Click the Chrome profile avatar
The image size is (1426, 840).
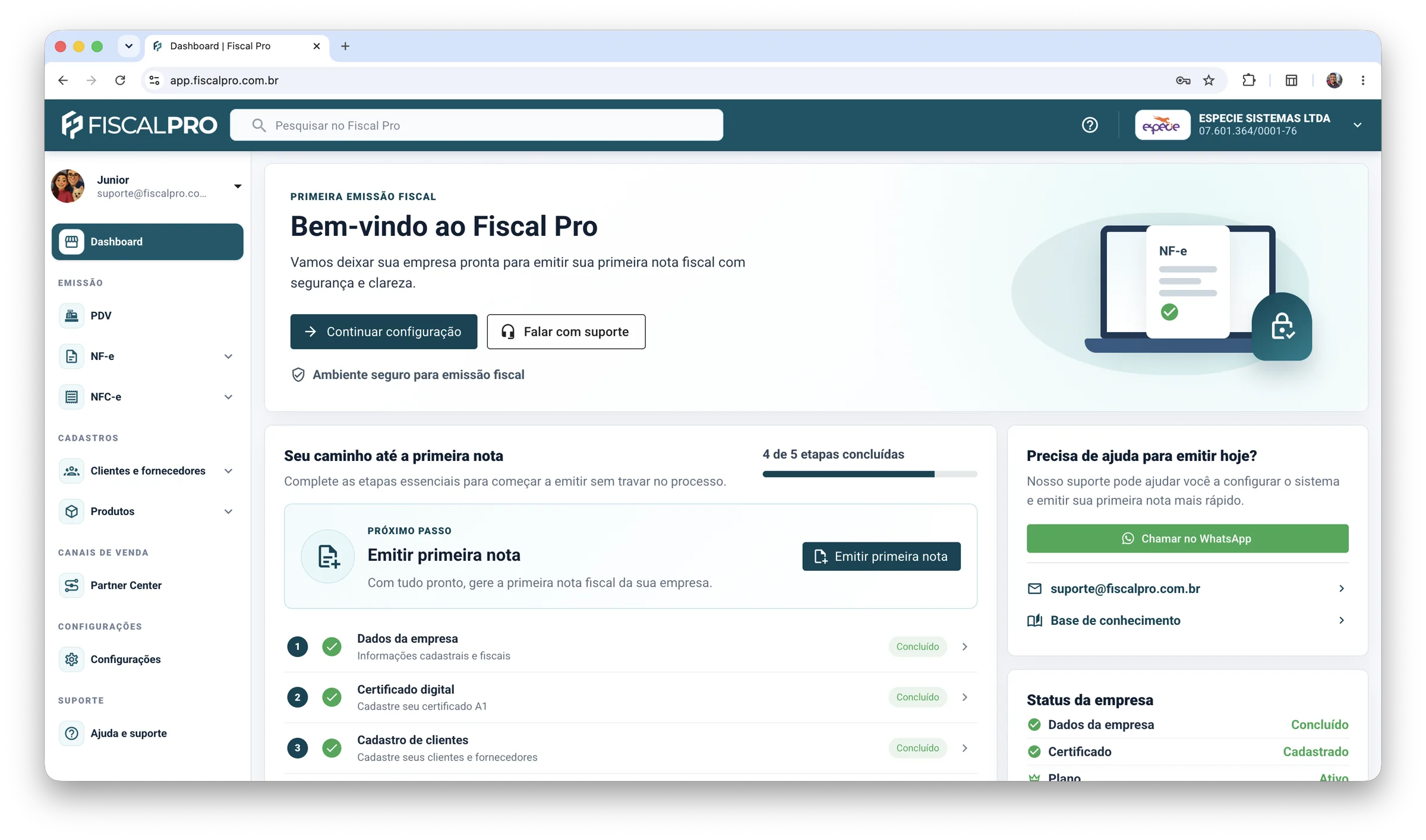[x=1334, y=80]
